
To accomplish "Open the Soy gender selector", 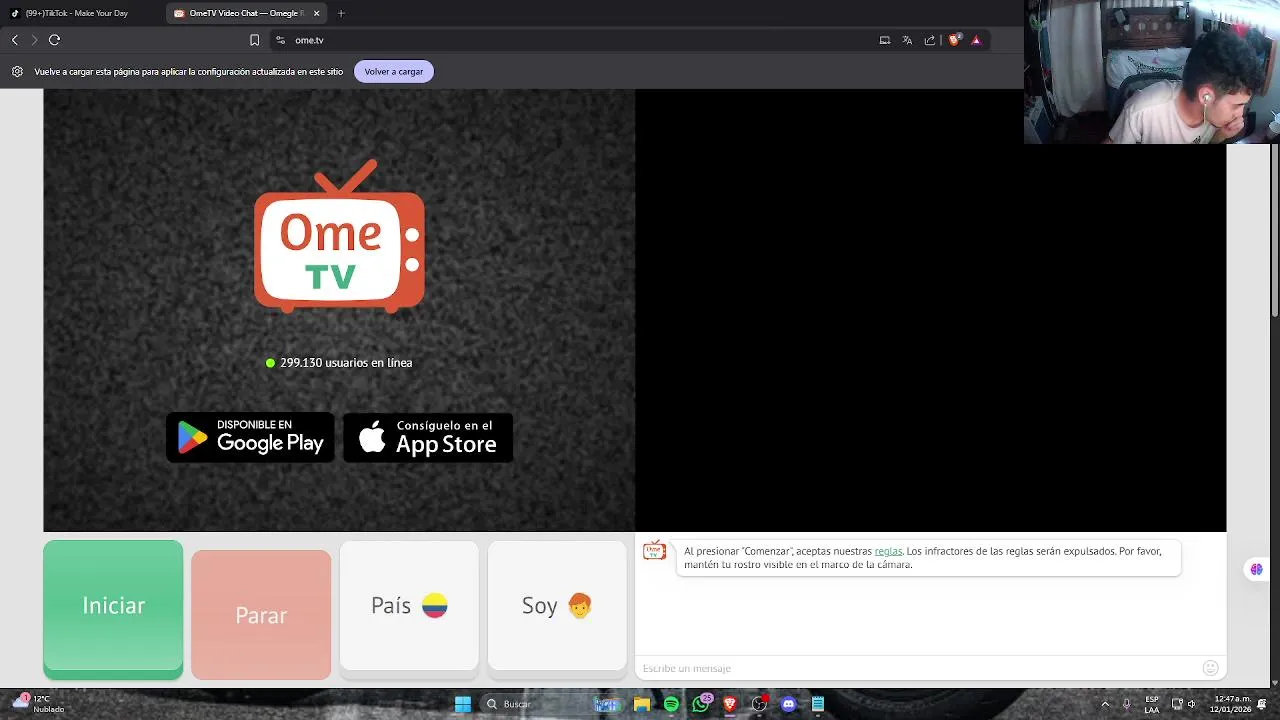I will pos(557,606).
